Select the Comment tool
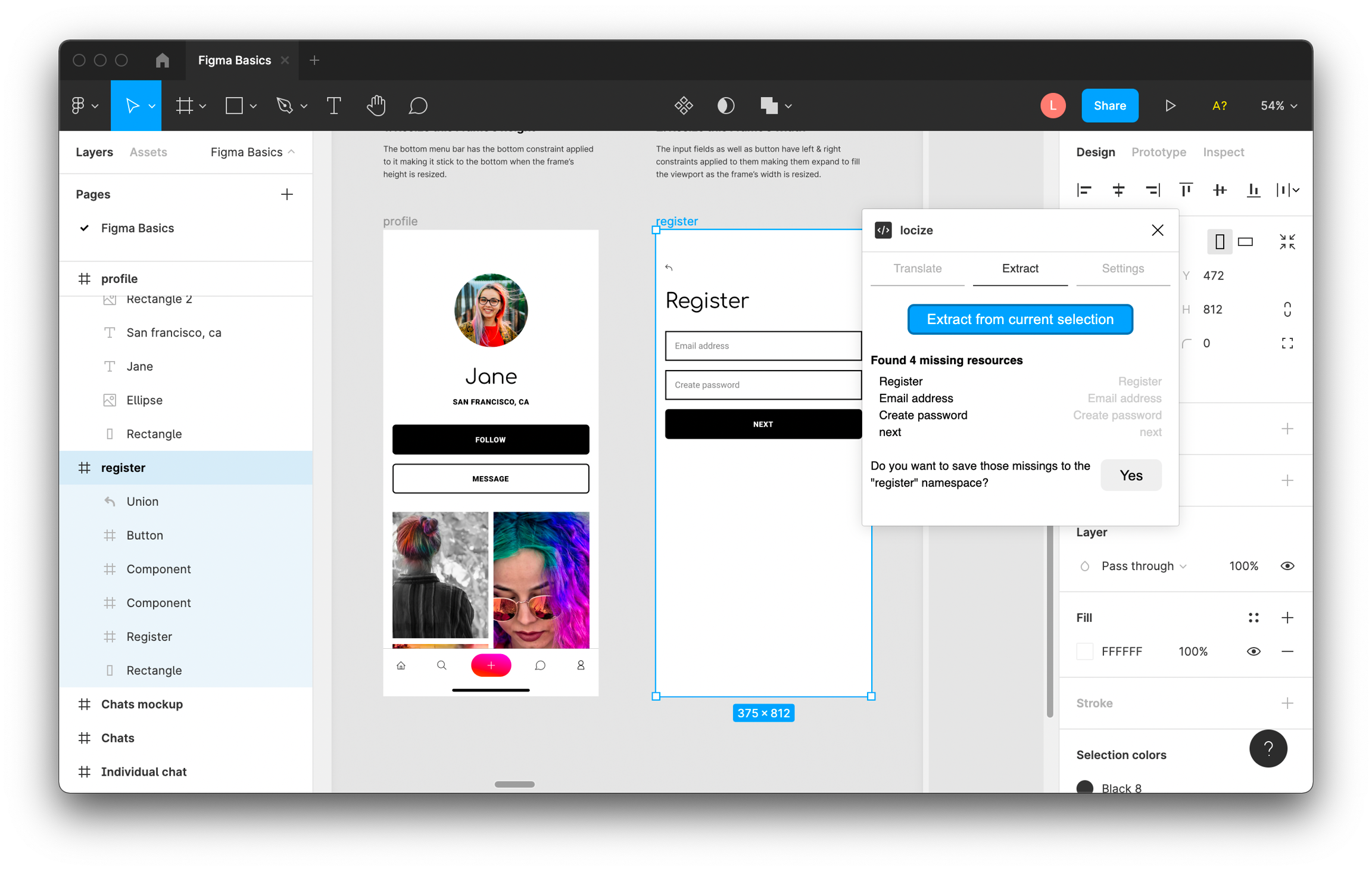1372x871 pixels. [418, 105]
